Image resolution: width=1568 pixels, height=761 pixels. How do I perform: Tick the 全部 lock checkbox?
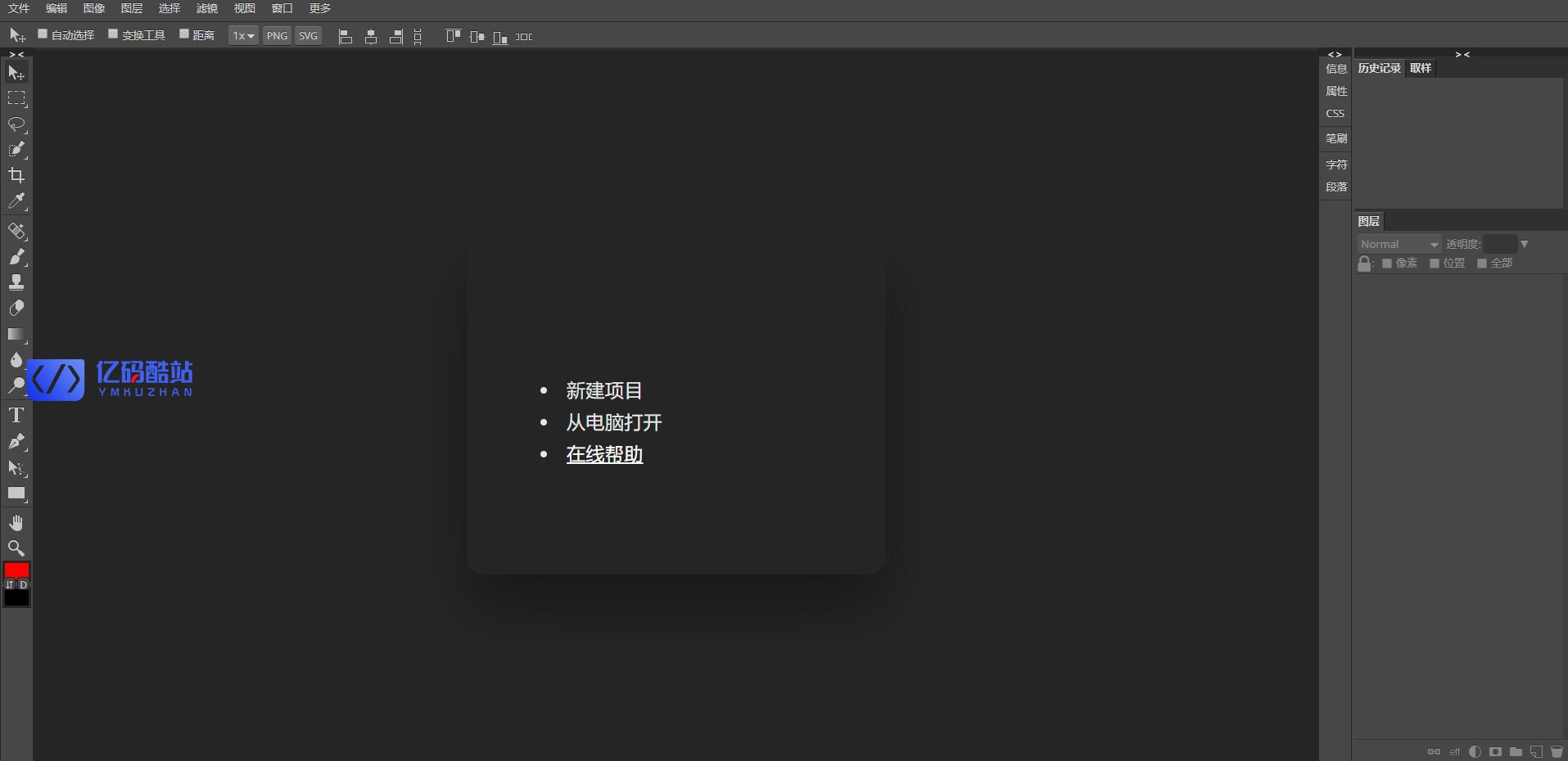pos(1482,263)
